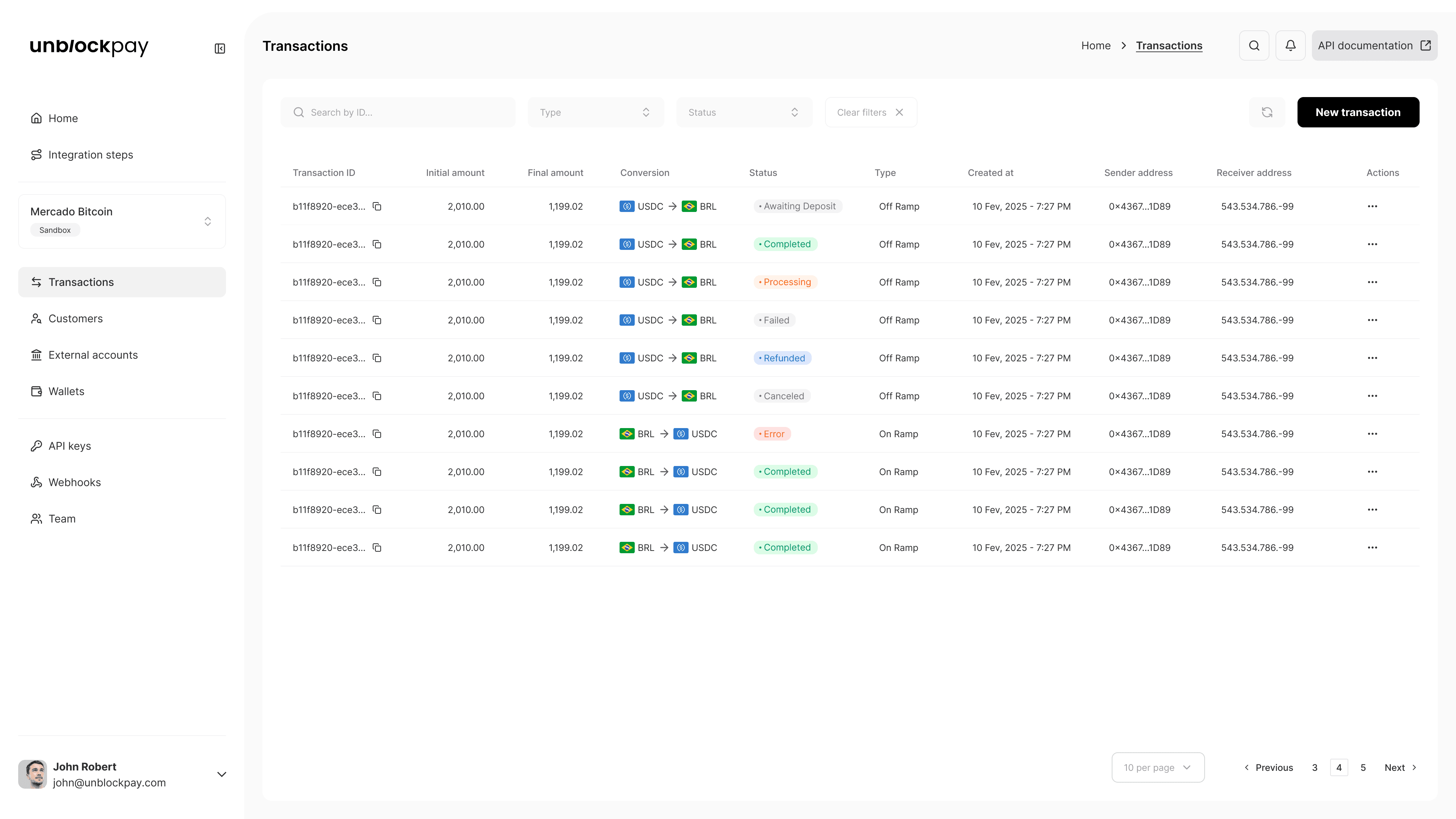Click the Search by ID field

(x=398, y=113)
